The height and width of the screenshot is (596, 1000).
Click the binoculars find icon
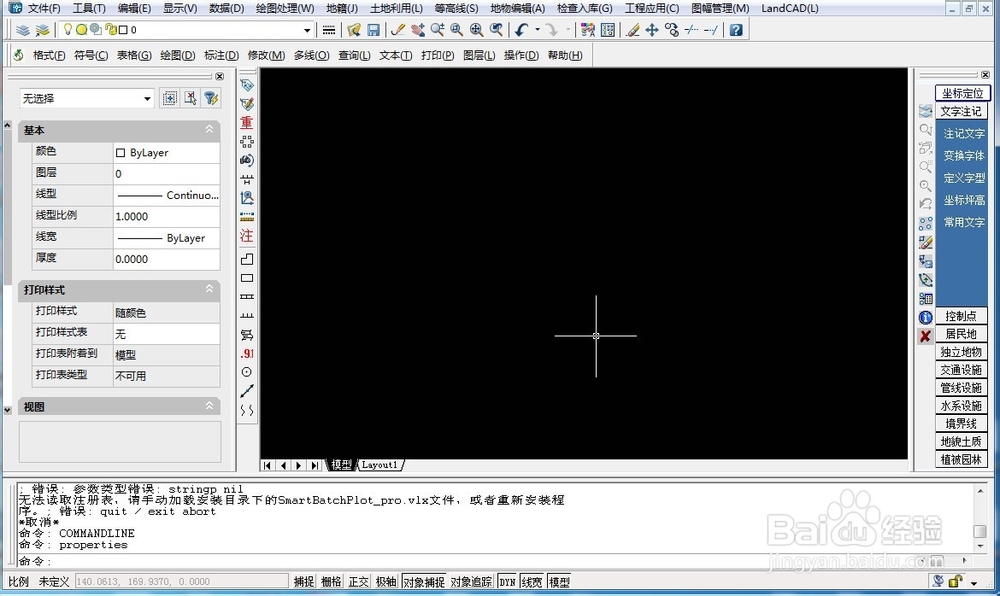click(247, 160)
